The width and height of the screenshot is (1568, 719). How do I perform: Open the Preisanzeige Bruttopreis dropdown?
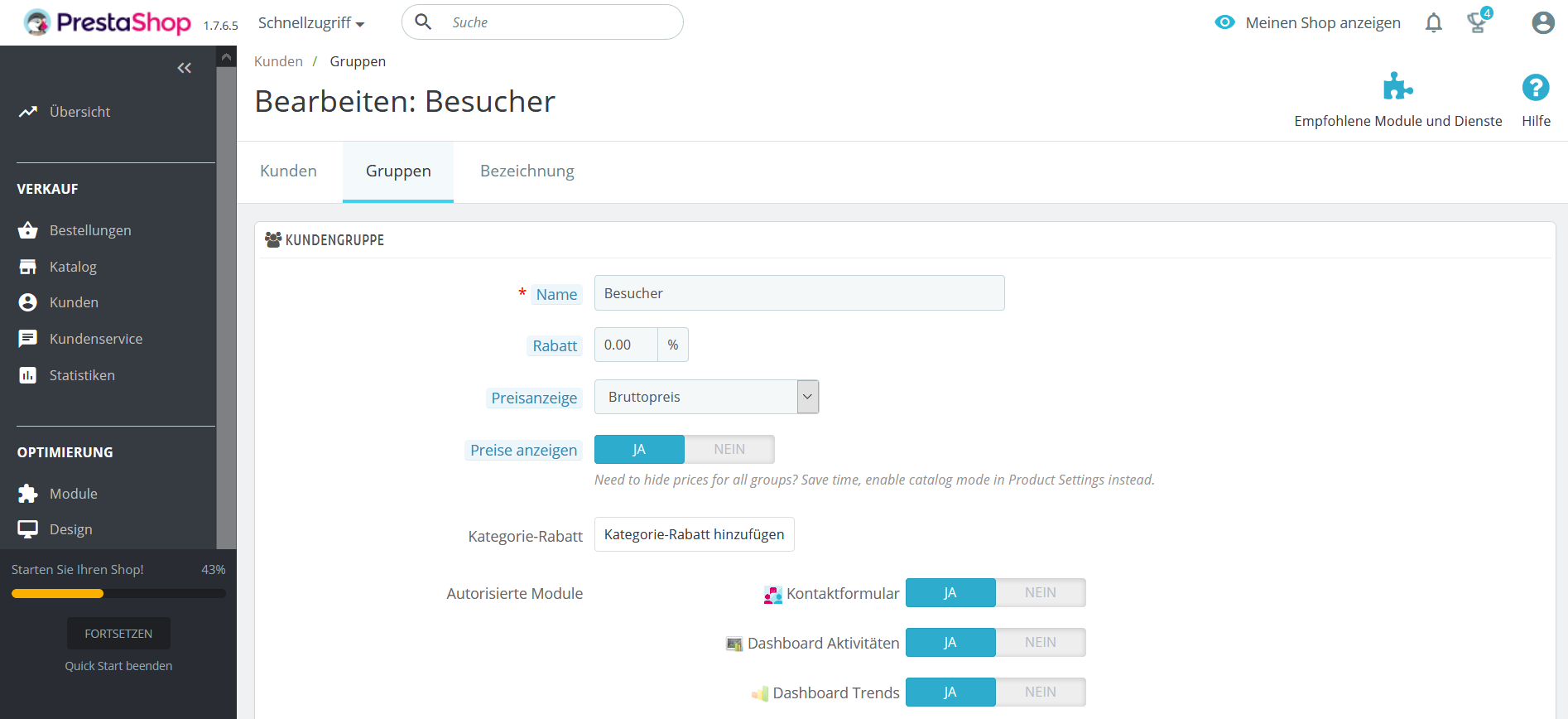click(706, 397)
